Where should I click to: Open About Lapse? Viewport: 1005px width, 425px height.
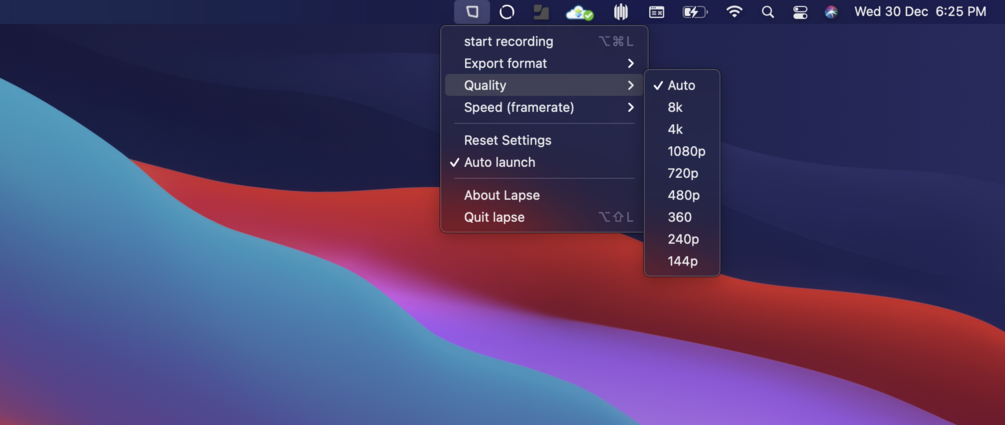coord(544,196)
